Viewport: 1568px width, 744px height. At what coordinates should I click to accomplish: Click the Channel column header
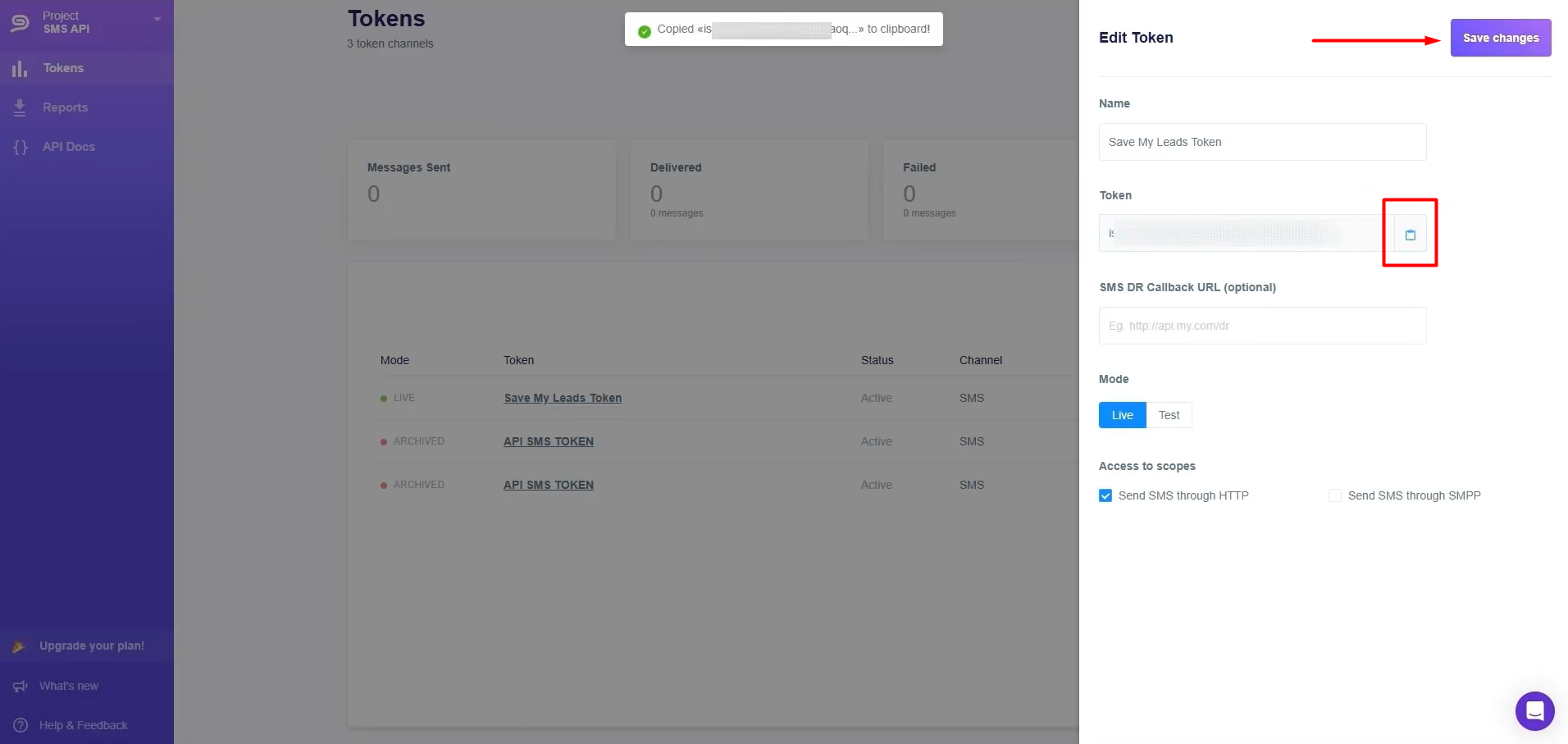981,360
